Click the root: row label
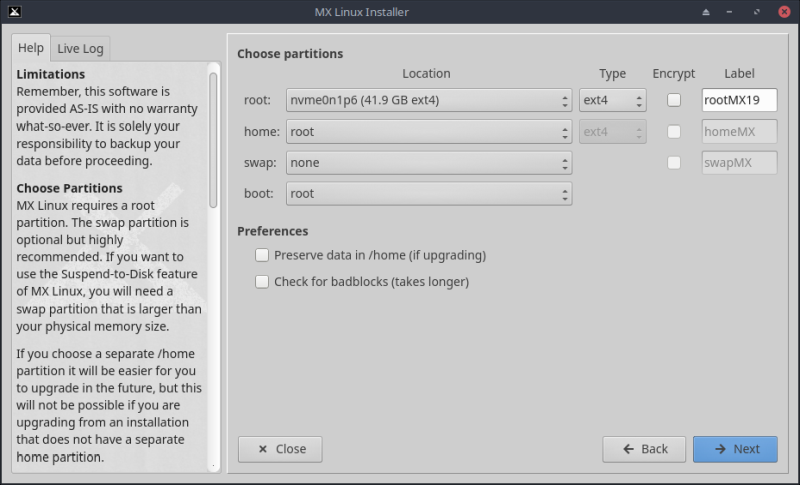Viewport: 800px width, 485px height. (x=257, y=100)
